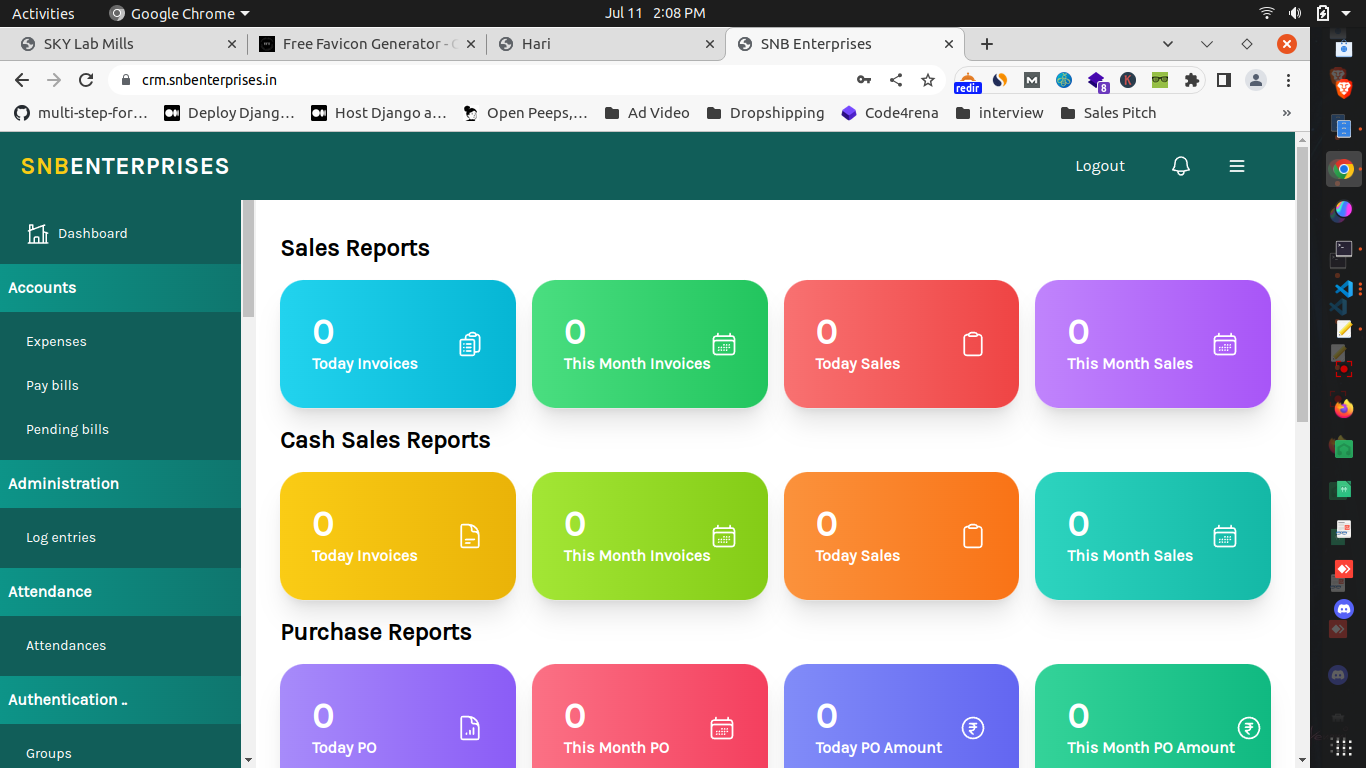Viewport: 1366px width, 768px height.
Task: Open the Chrome profile avatar
Action: 1256,80
